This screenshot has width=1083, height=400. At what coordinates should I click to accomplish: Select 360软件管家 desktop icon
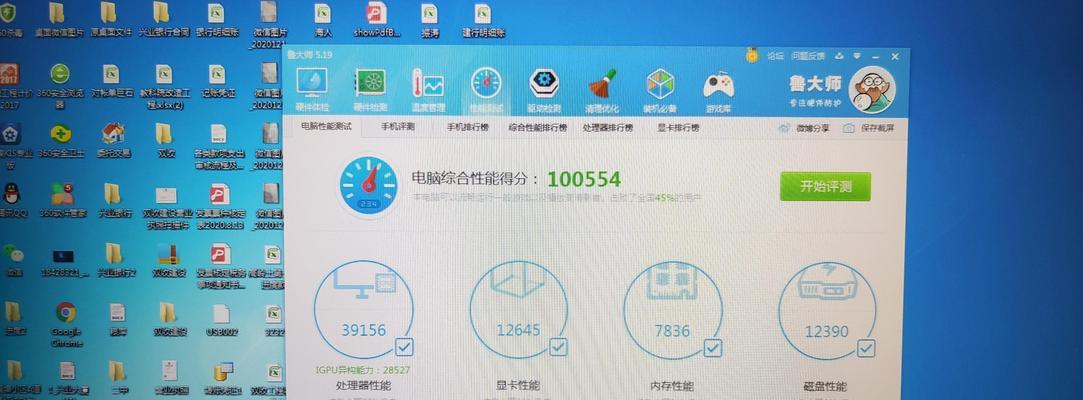pos(62,200)
